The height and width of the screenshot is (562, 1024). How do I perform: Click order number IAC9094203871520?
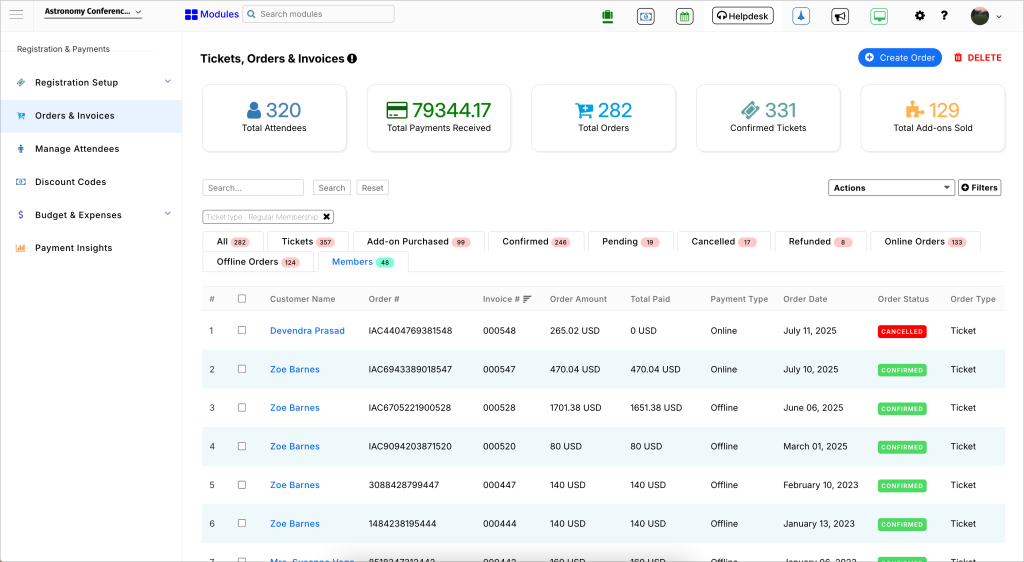[409, 446]
